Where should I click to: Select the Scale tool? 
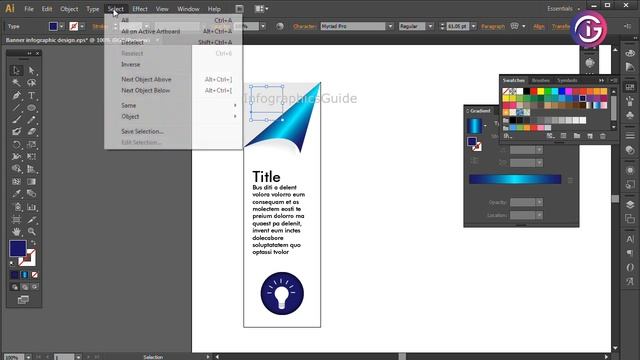[x=31, y=144]
